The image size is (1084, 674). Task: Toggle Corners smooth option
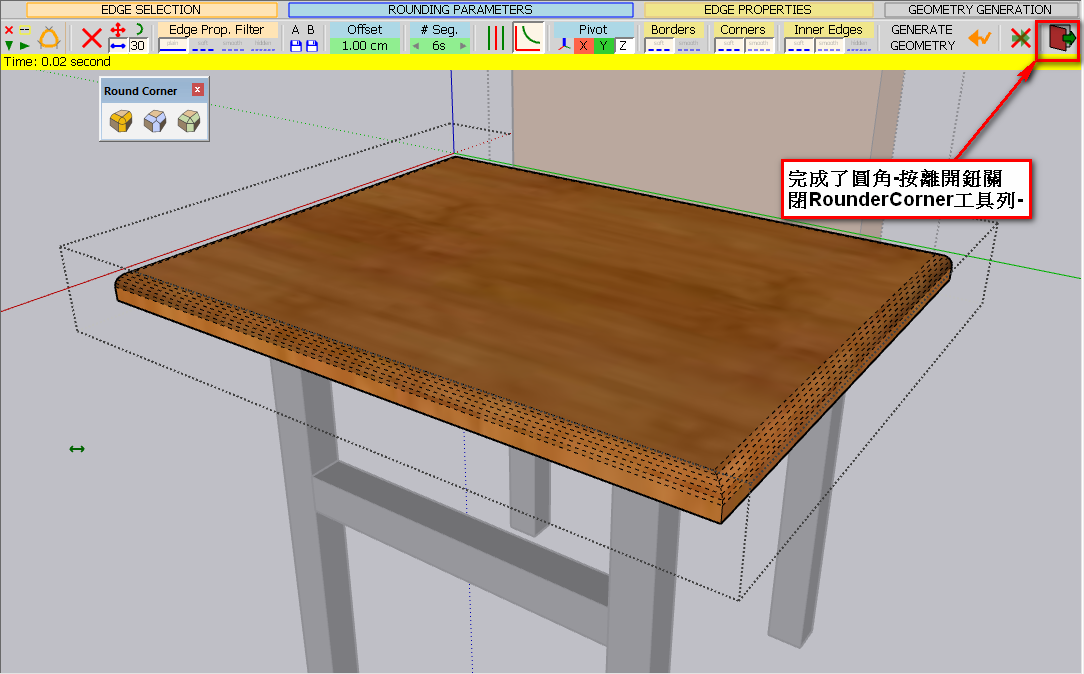coord(758,46)
